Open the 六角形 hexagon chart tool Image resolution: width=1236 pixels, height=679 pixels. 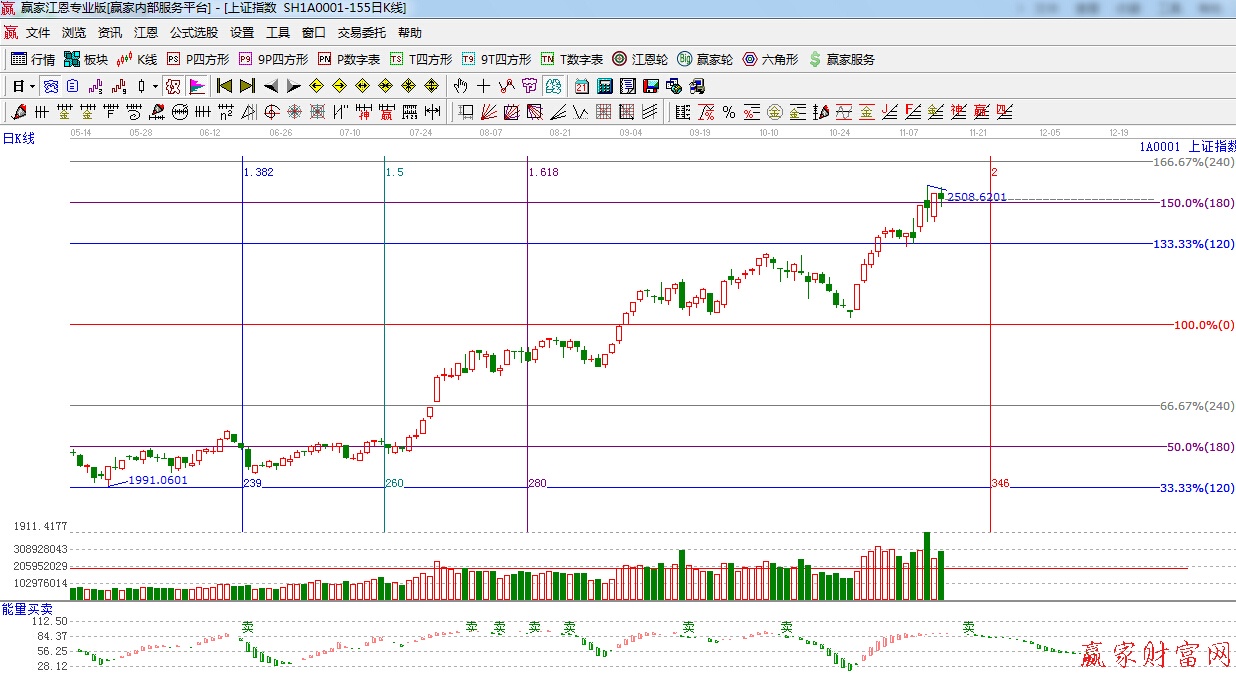click(x=770, y=59)
